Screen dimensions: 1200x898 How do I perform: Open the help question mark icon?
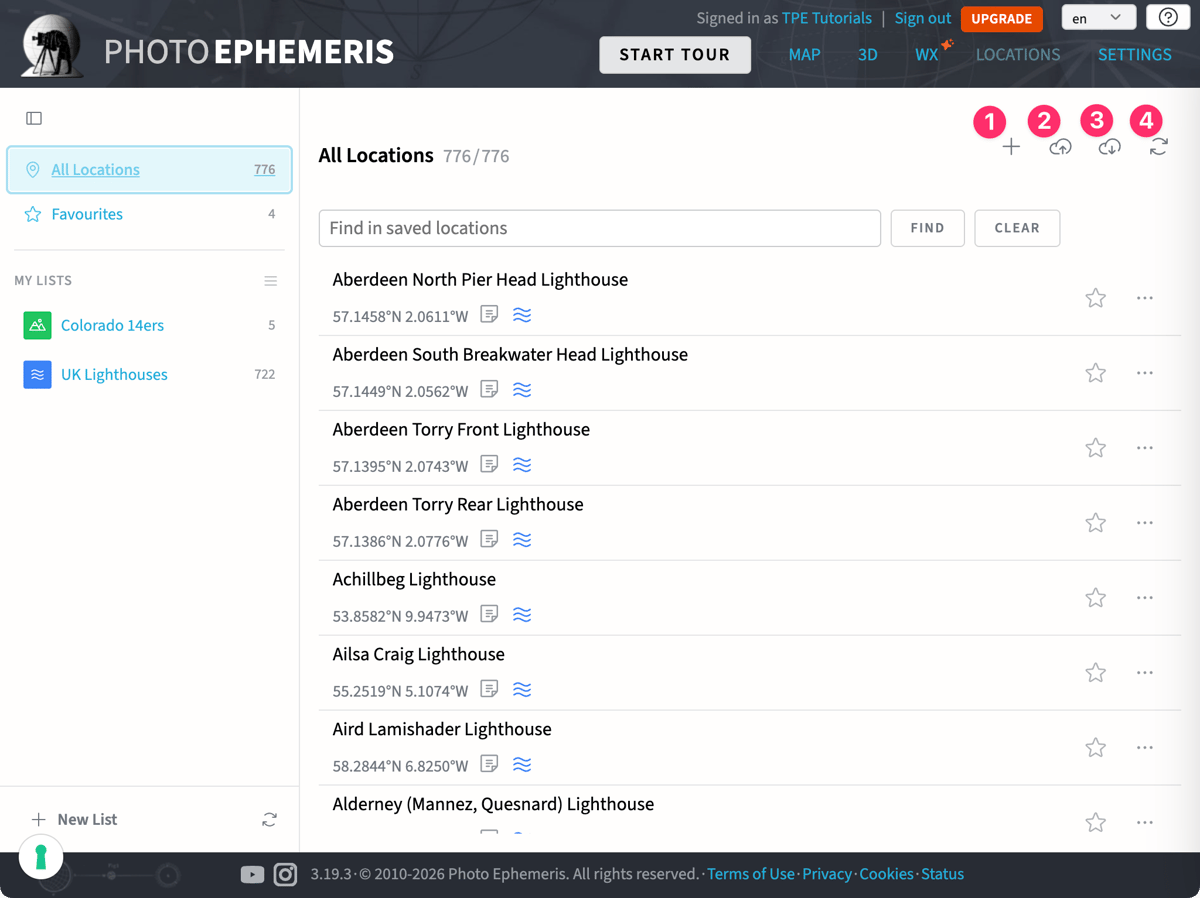tap(1168, 18)
